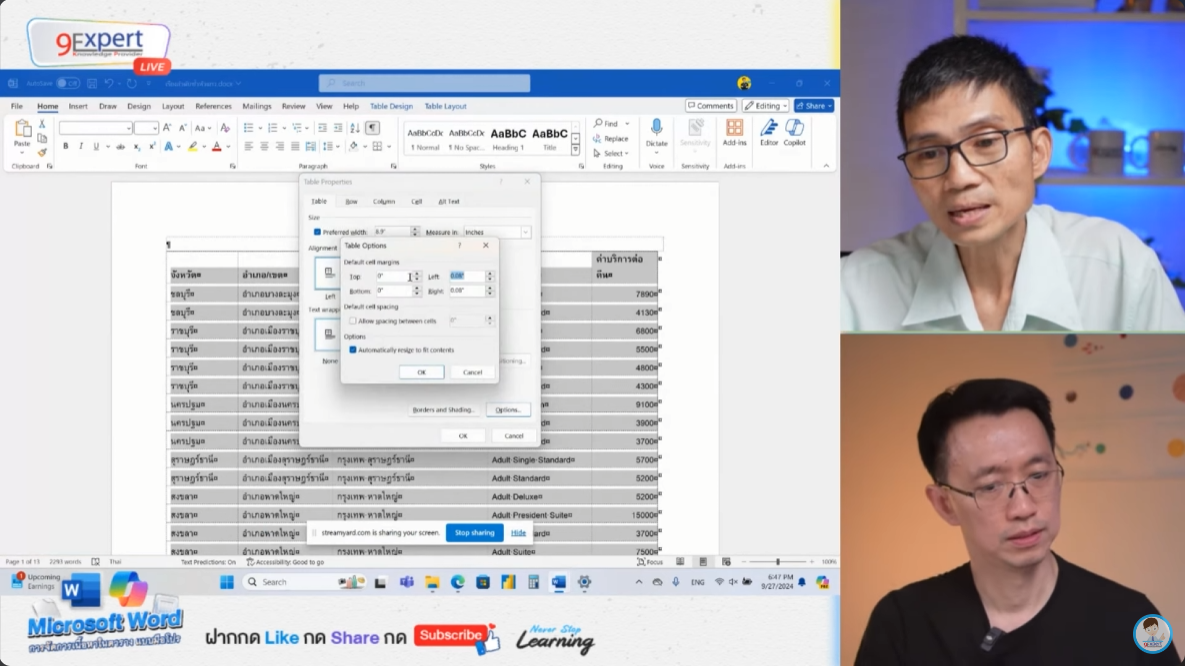1185x666 pixels.
Task: Open the Editor tool in ribbon
Action: click(x=768, y=128)
